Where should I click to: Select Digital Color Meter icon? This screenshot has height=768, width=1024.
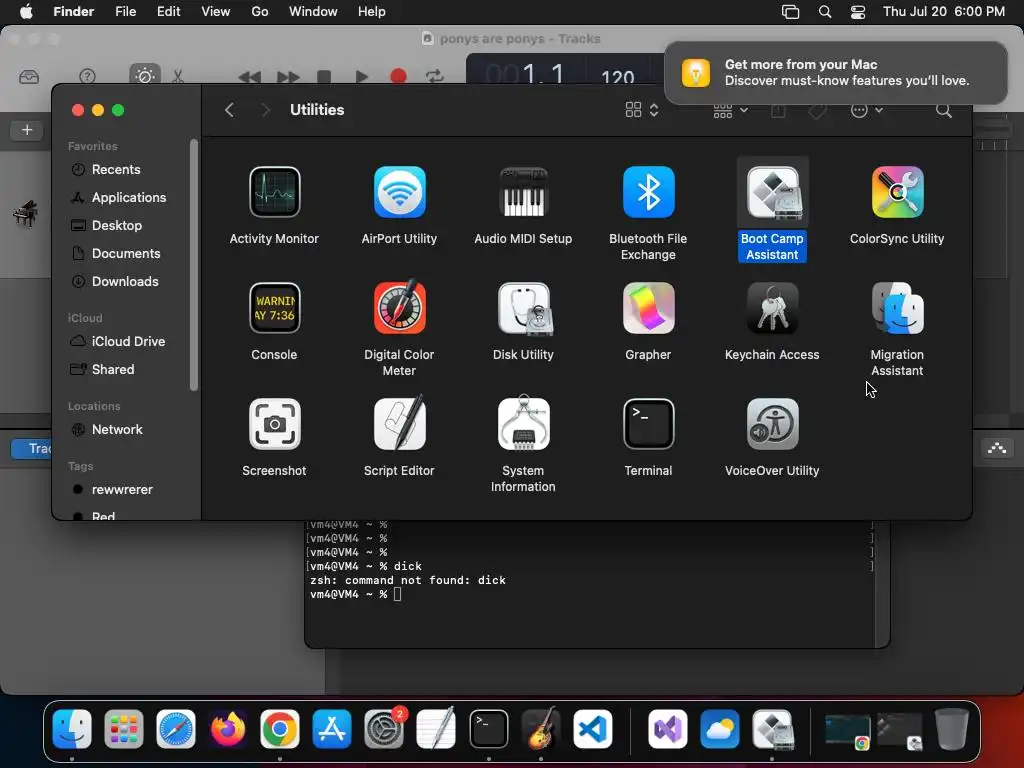click(x=399, y=308)
